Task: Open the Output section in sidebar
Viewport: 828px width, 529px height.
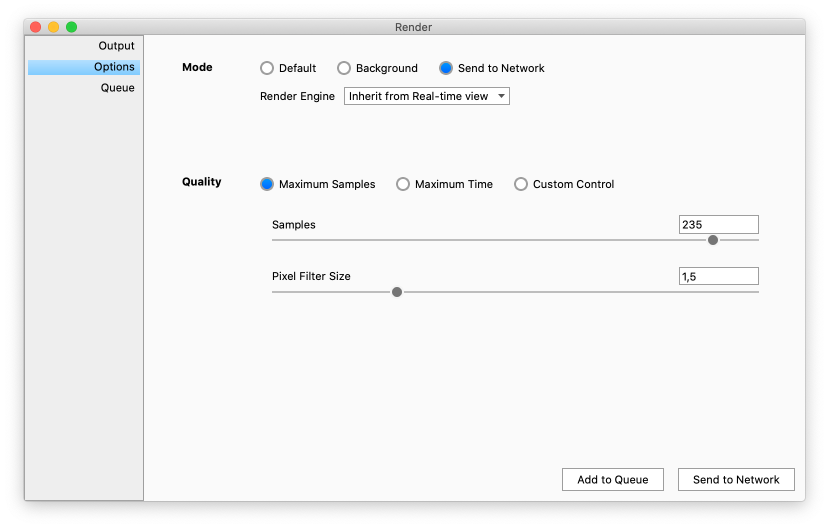Action: click(115, 46)
